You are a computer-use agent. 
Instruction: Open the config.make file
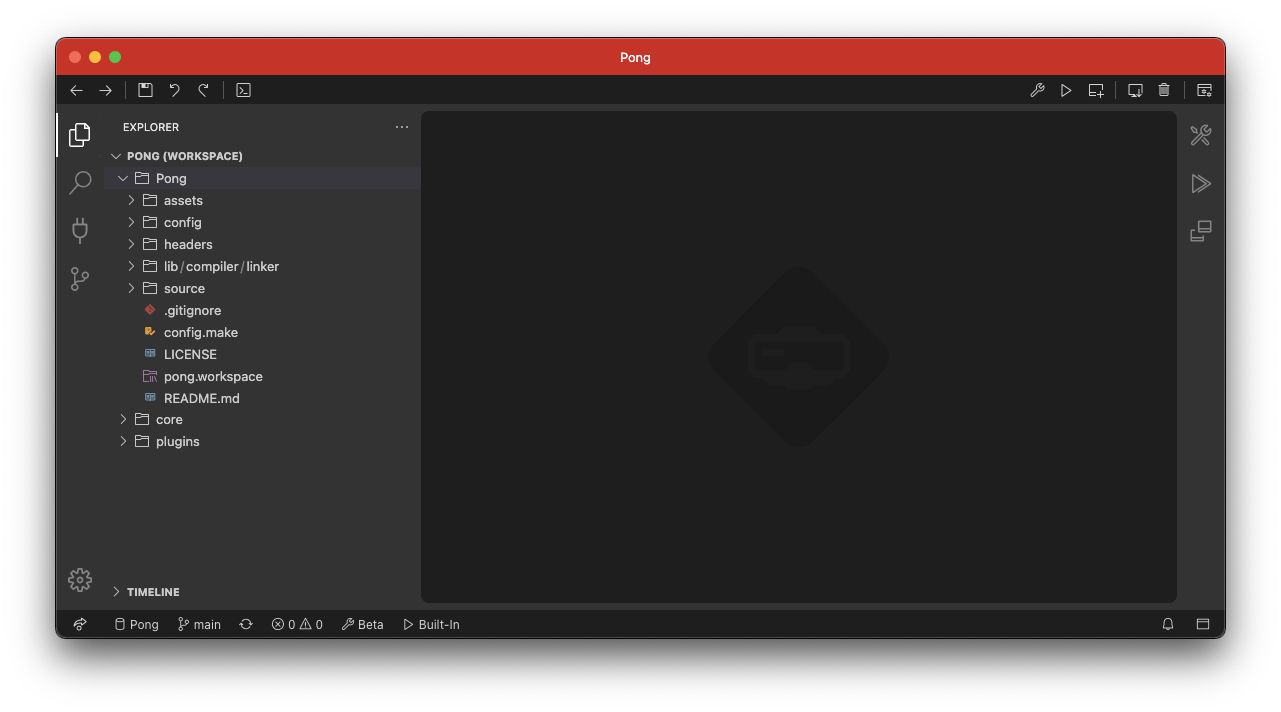(262, 332)
